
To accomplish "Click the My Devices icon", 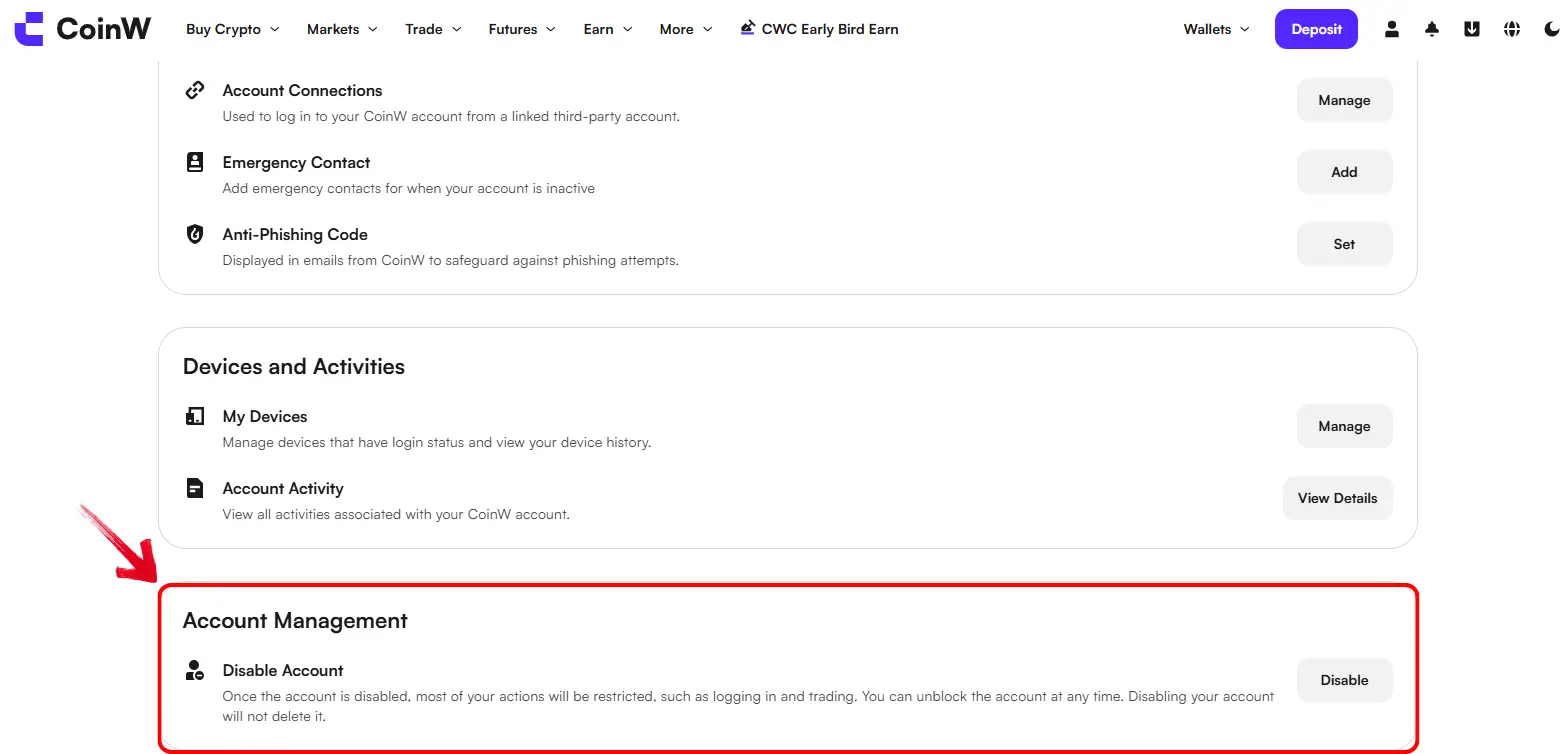I will coord(195,416).
